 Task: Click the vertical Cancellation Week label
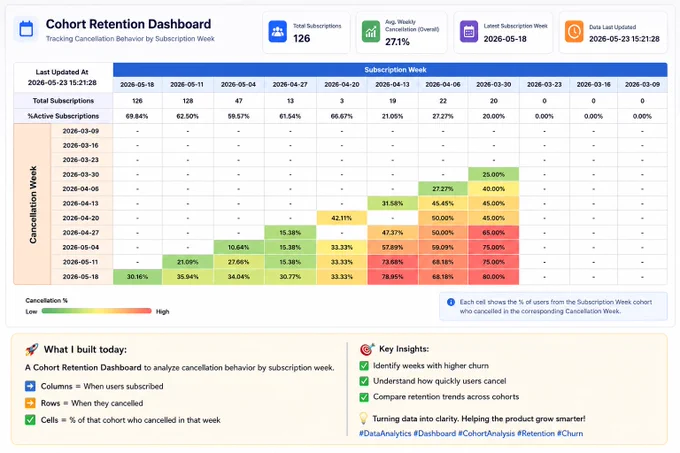pos(33,204)
